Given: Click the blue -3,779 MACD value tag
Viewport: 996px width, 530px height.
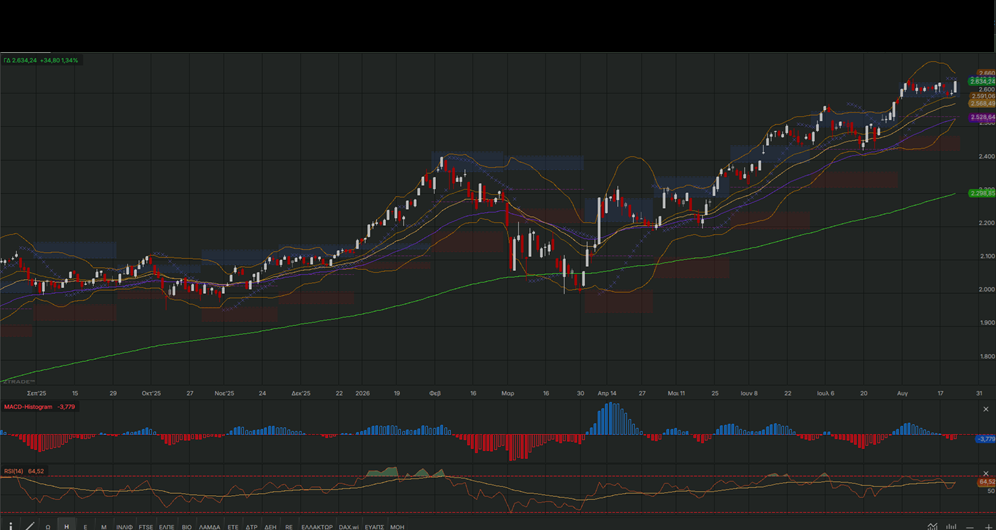Looking at the screenshot, I should pos(985,439).
